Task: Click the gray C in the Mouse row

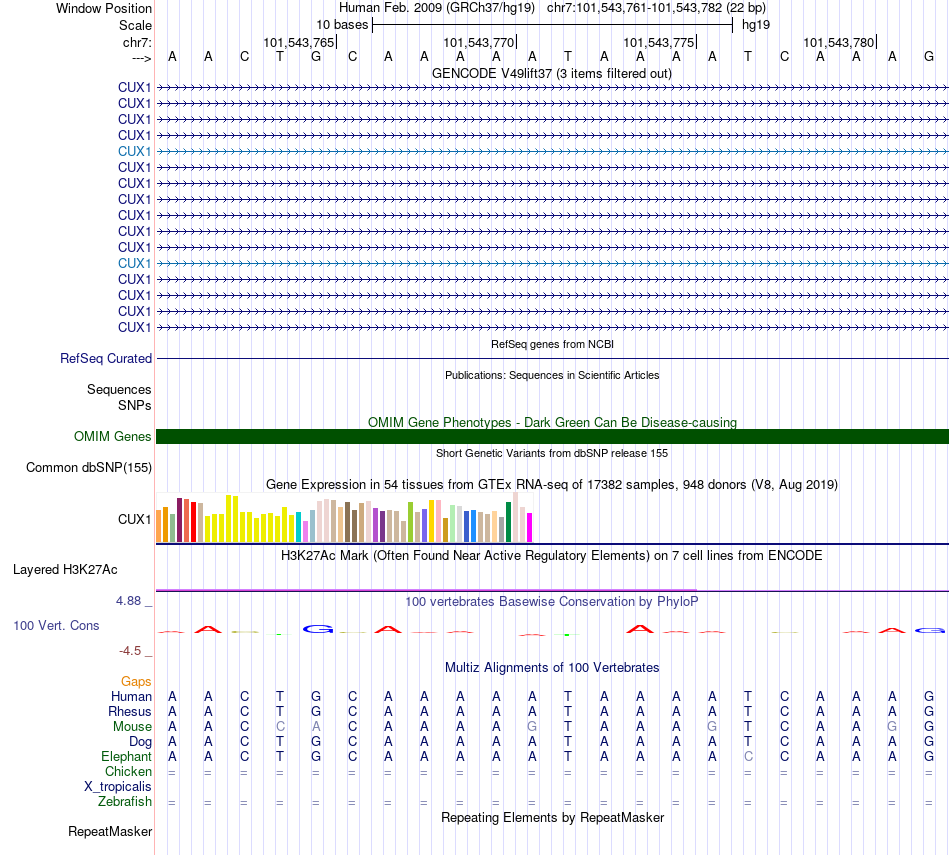Action: 280,727
